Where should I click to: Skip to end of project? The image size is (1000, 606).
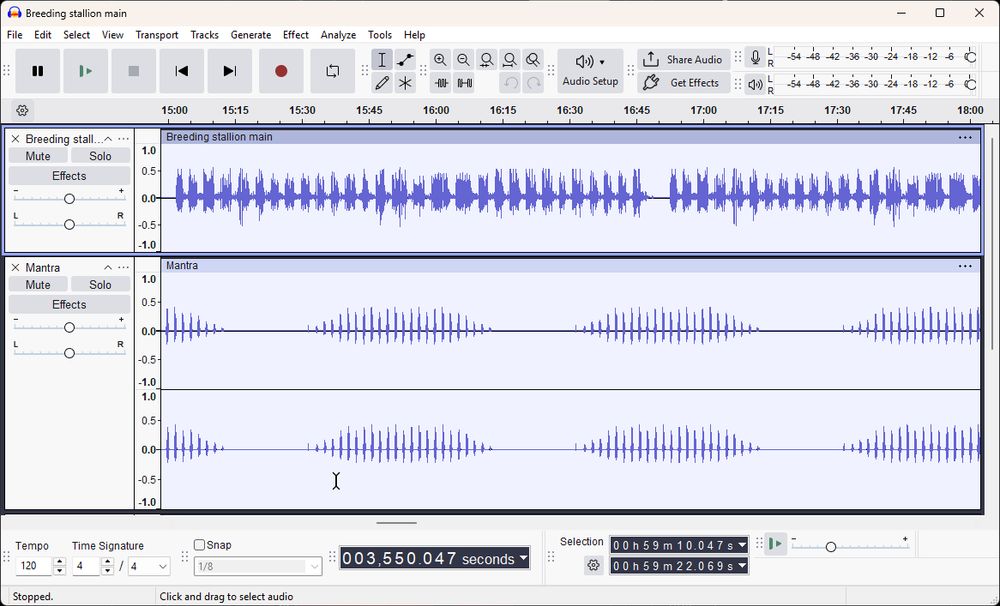pos(230,71)
